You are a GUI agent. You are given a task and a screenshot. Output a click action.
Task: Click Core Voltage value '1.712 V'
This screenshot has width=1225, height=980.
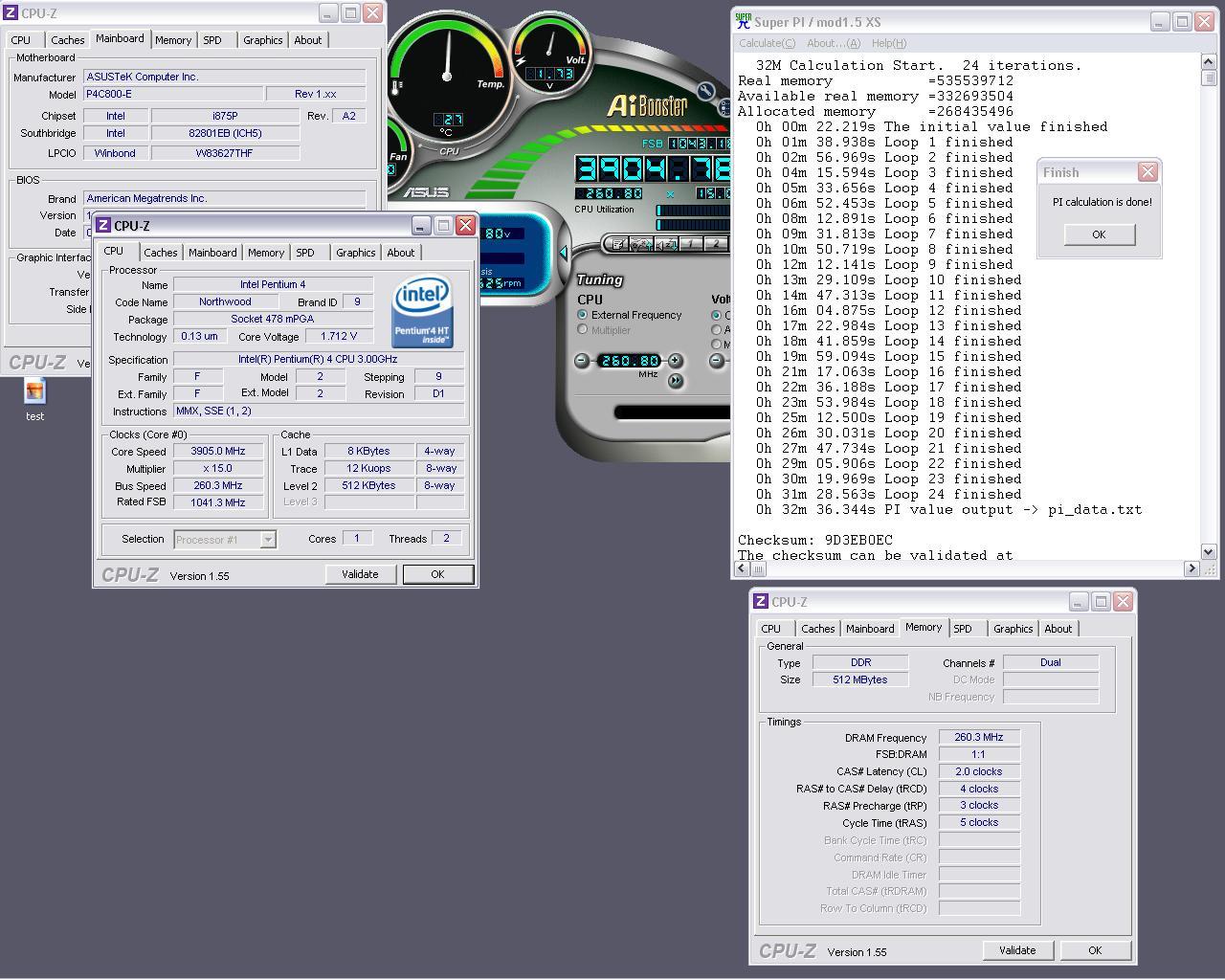pos(340,336)
